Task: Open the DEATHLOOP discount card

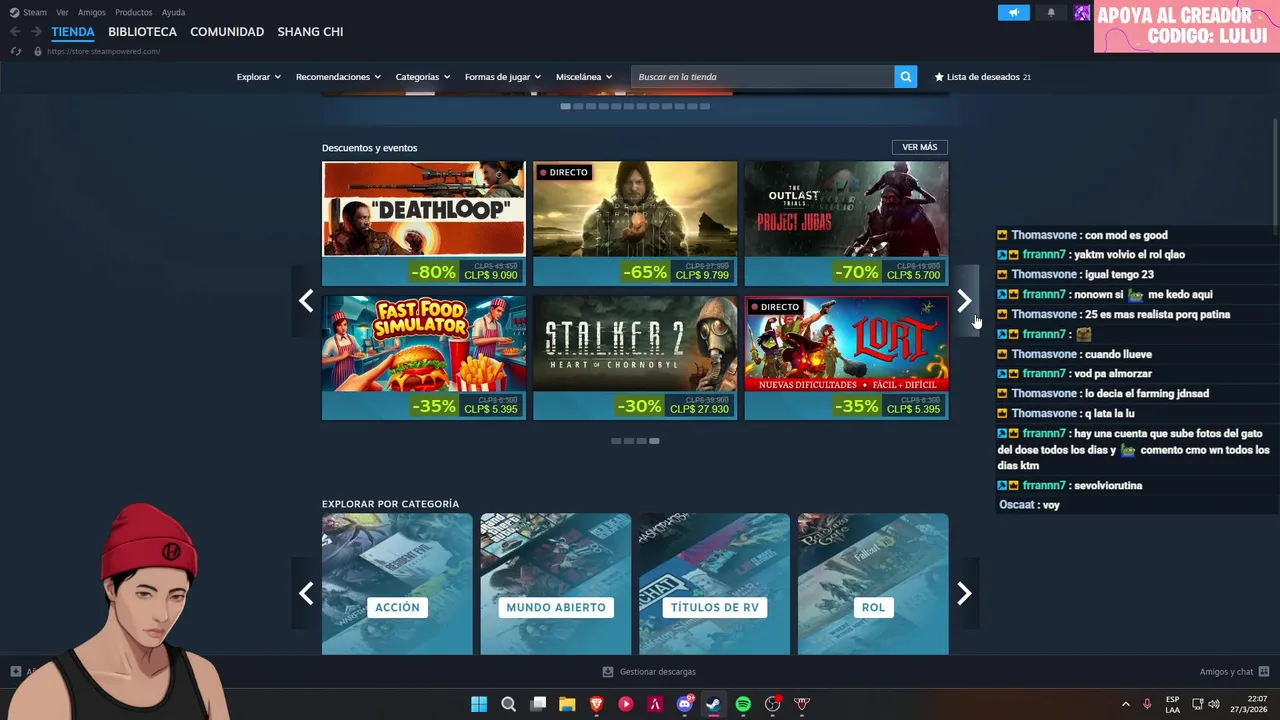Action: point(424,224)
